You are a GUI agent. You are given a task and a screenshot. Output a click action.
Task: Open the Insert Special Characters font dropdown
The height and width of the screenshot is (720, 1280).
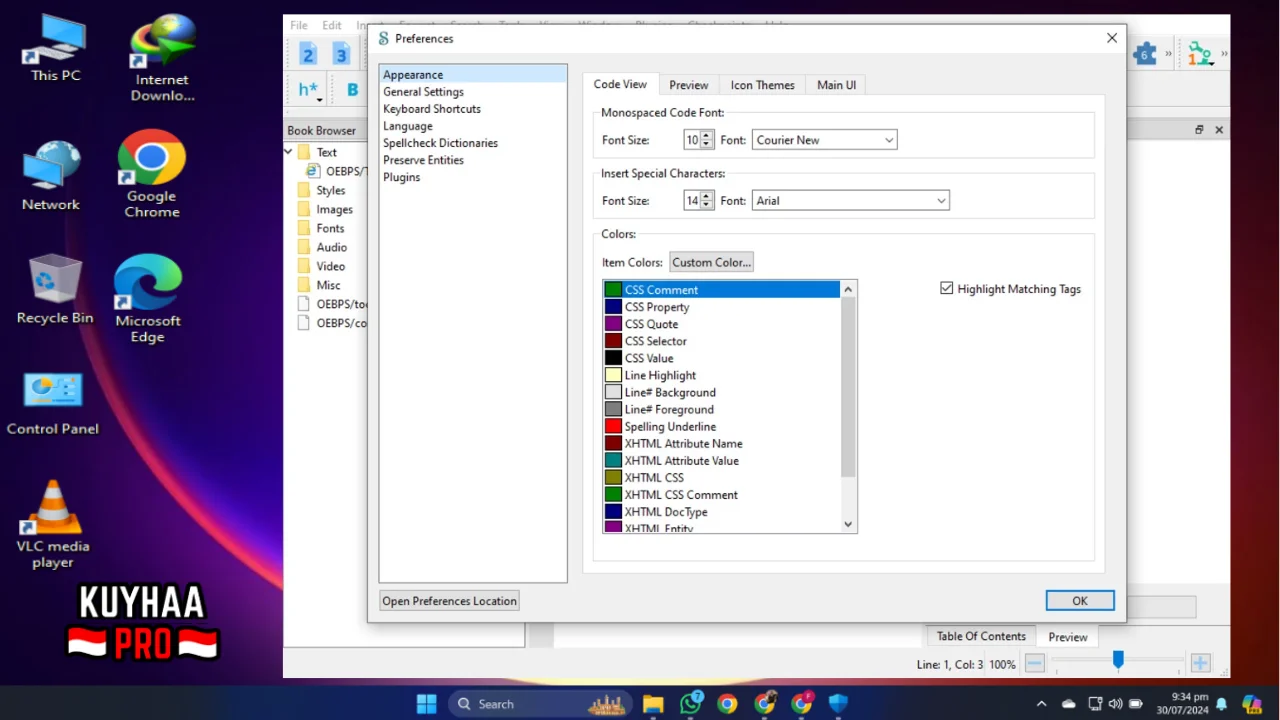pyautogui.click(x=851, y=201)
